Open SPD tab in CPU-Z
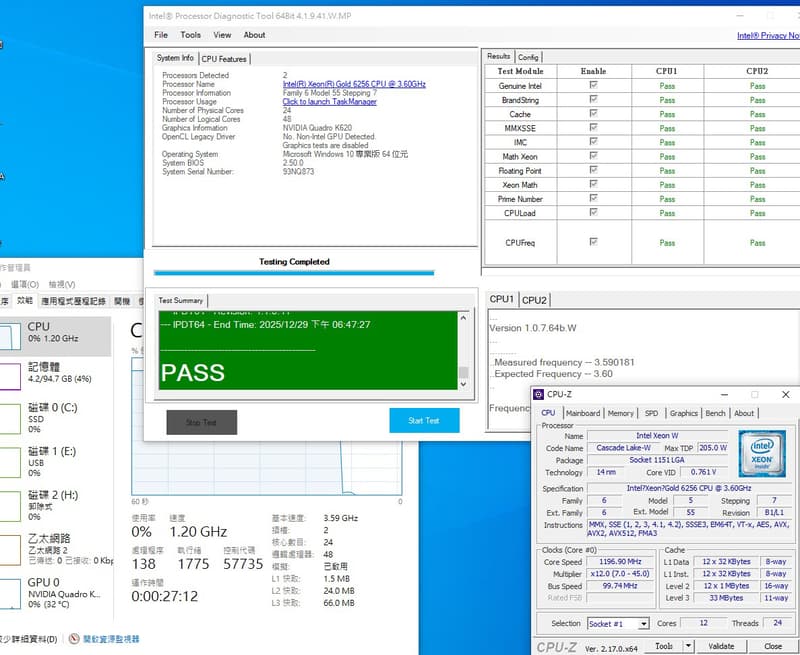The image size is (800, 655). (x=652, y=413)
